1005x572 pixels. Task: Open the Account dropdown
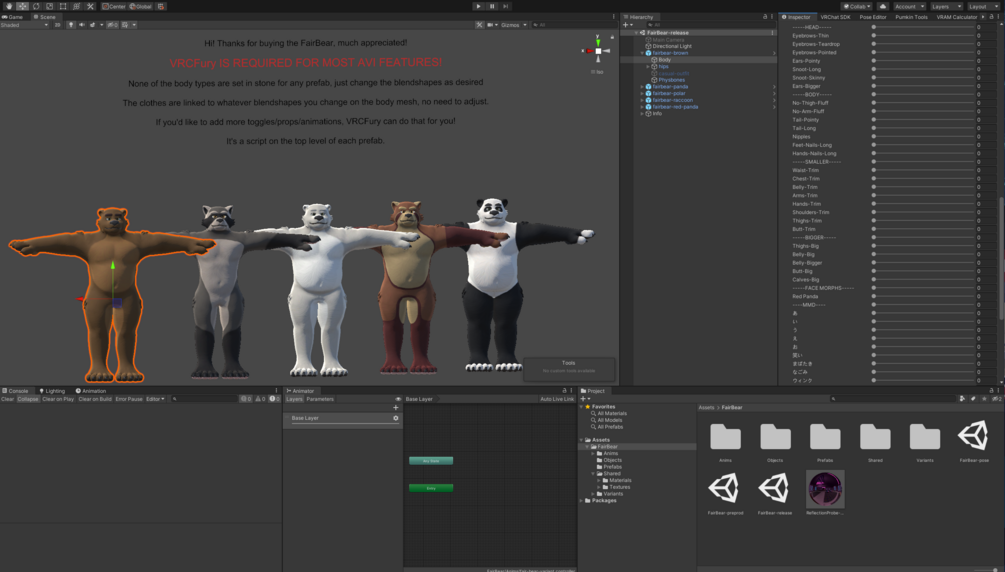(x=909, y=6)
